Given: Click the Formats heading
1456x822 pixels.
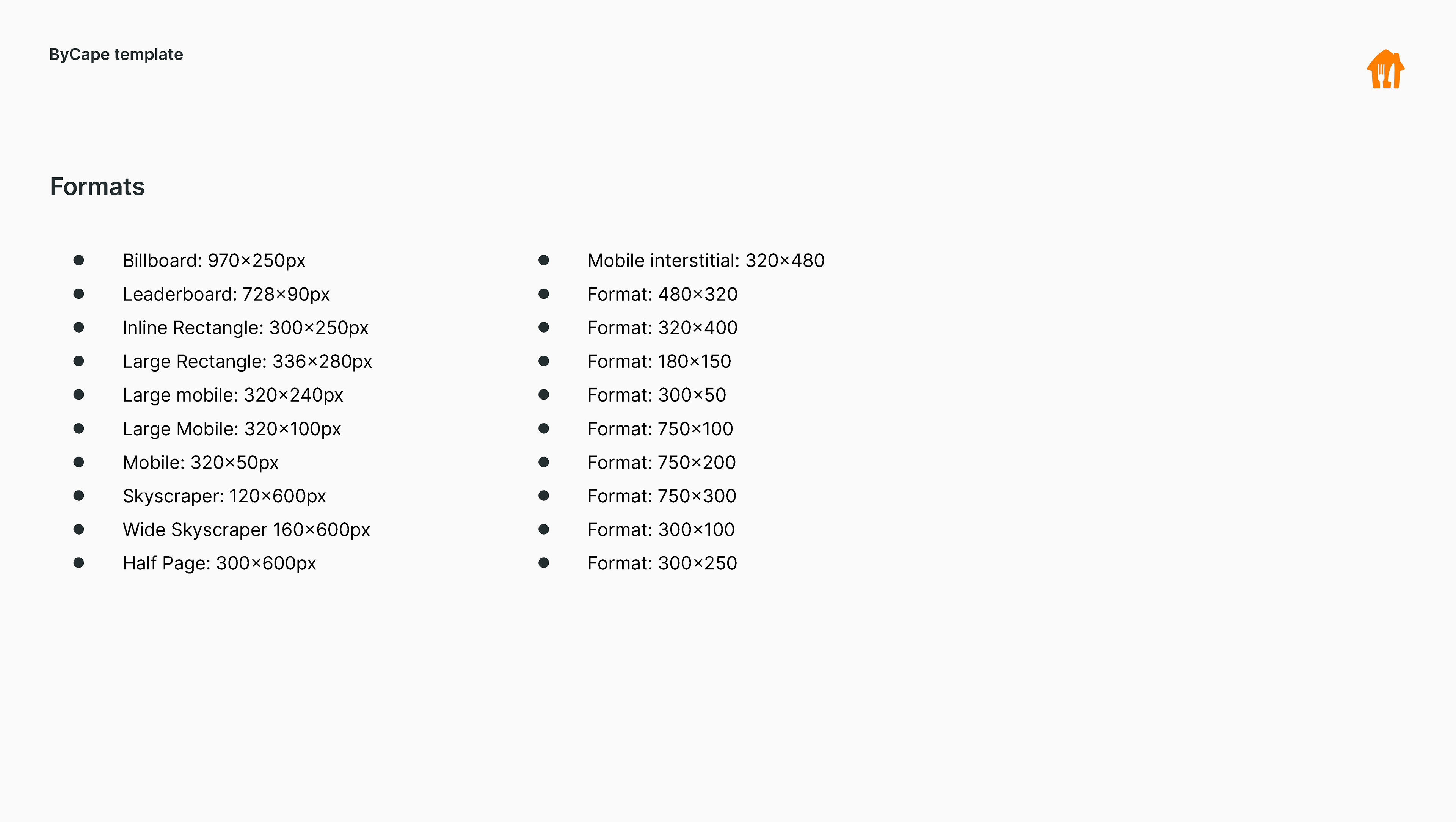Looking at the screenshot, I should pos(97,187).
